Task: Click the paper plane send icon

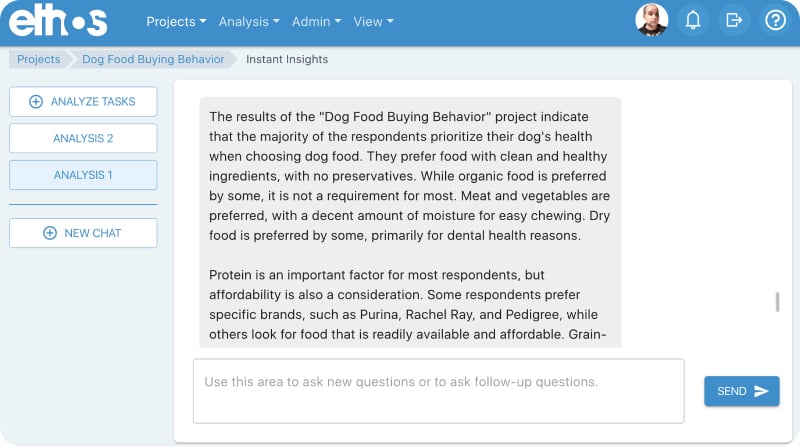Action: tap(762, 391)
